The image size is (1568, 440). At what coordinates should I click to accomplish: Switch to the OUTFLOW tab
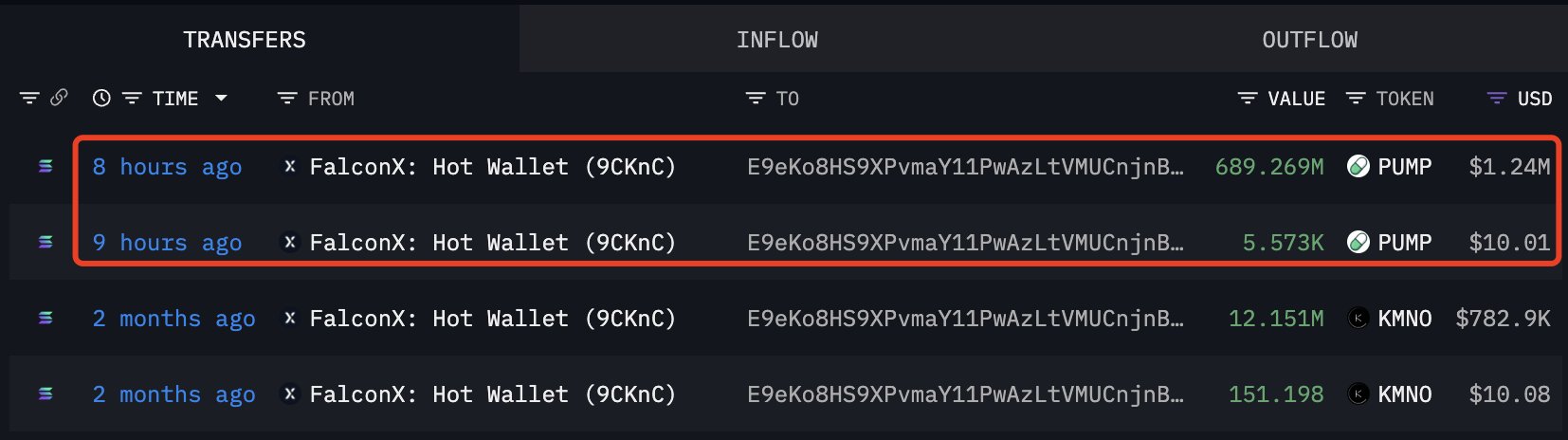1309,40
